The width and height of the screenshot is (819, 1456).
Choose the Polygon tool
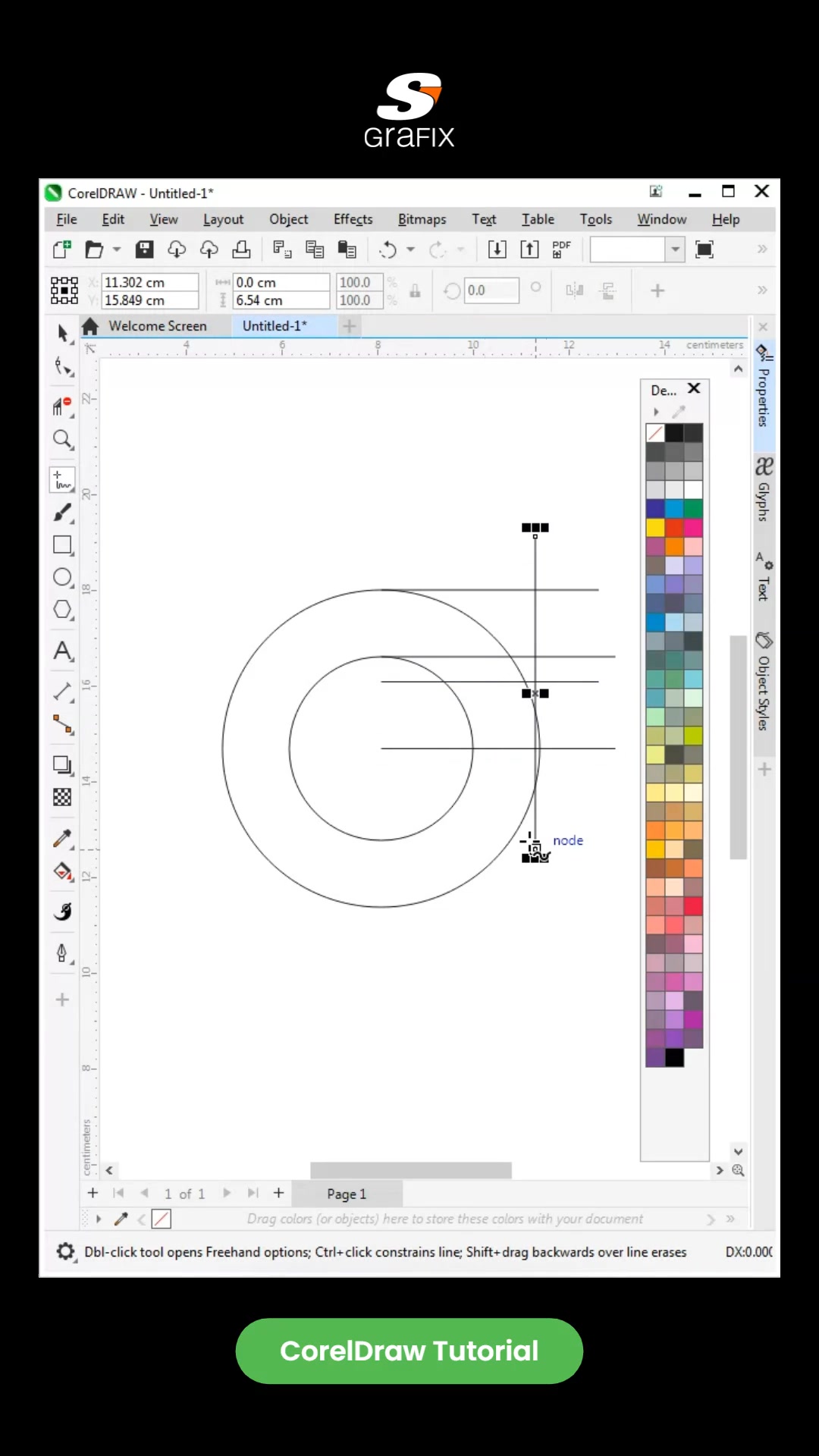pos(63,610)
